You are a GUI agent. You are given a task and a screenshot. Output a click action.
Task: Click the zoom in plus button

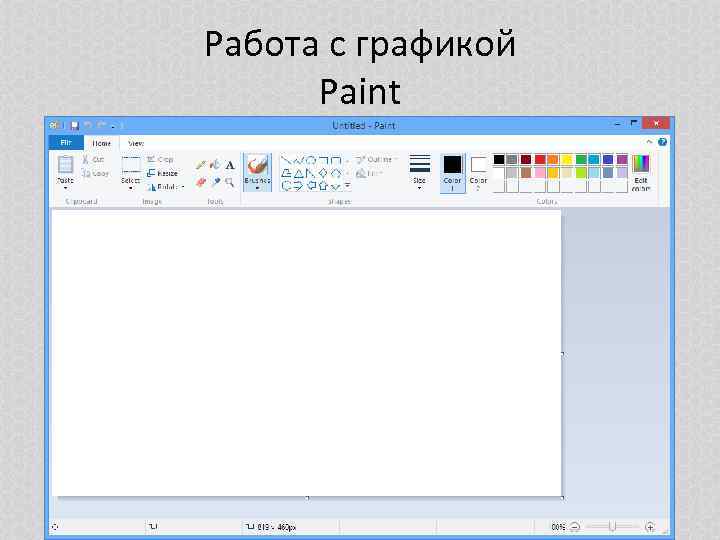(650, 527)
